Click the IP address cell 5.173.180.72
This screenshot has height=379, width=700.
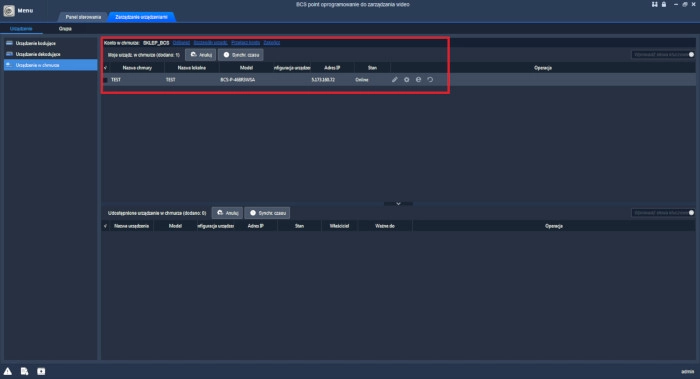coord(323,80)
